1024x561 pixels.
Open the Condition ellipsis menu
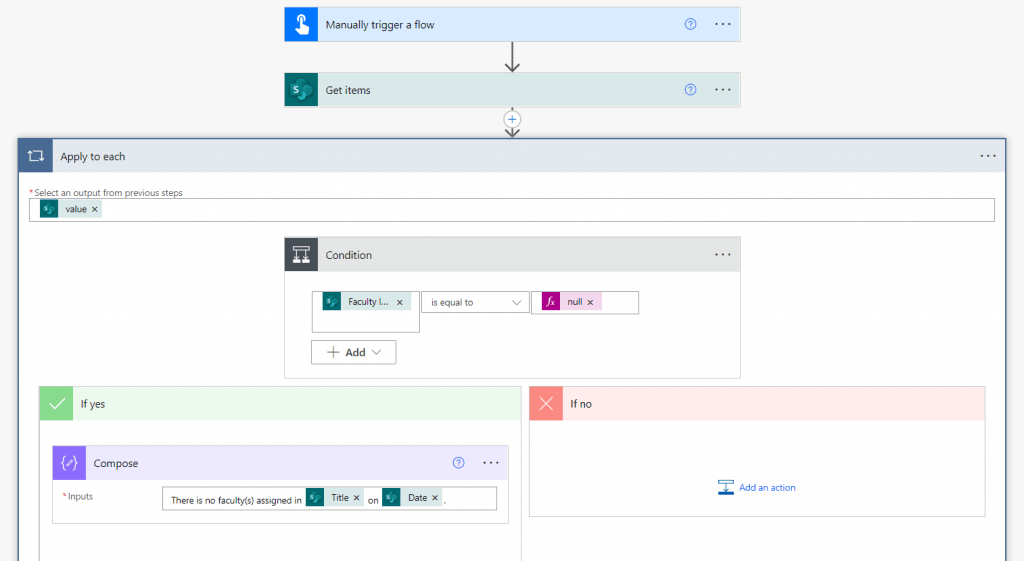[x=723, y=255]
